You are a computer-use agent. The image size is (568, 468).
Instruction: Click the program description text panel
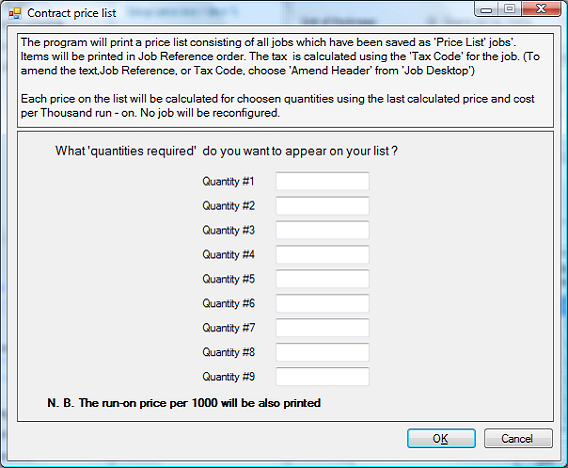285,80
